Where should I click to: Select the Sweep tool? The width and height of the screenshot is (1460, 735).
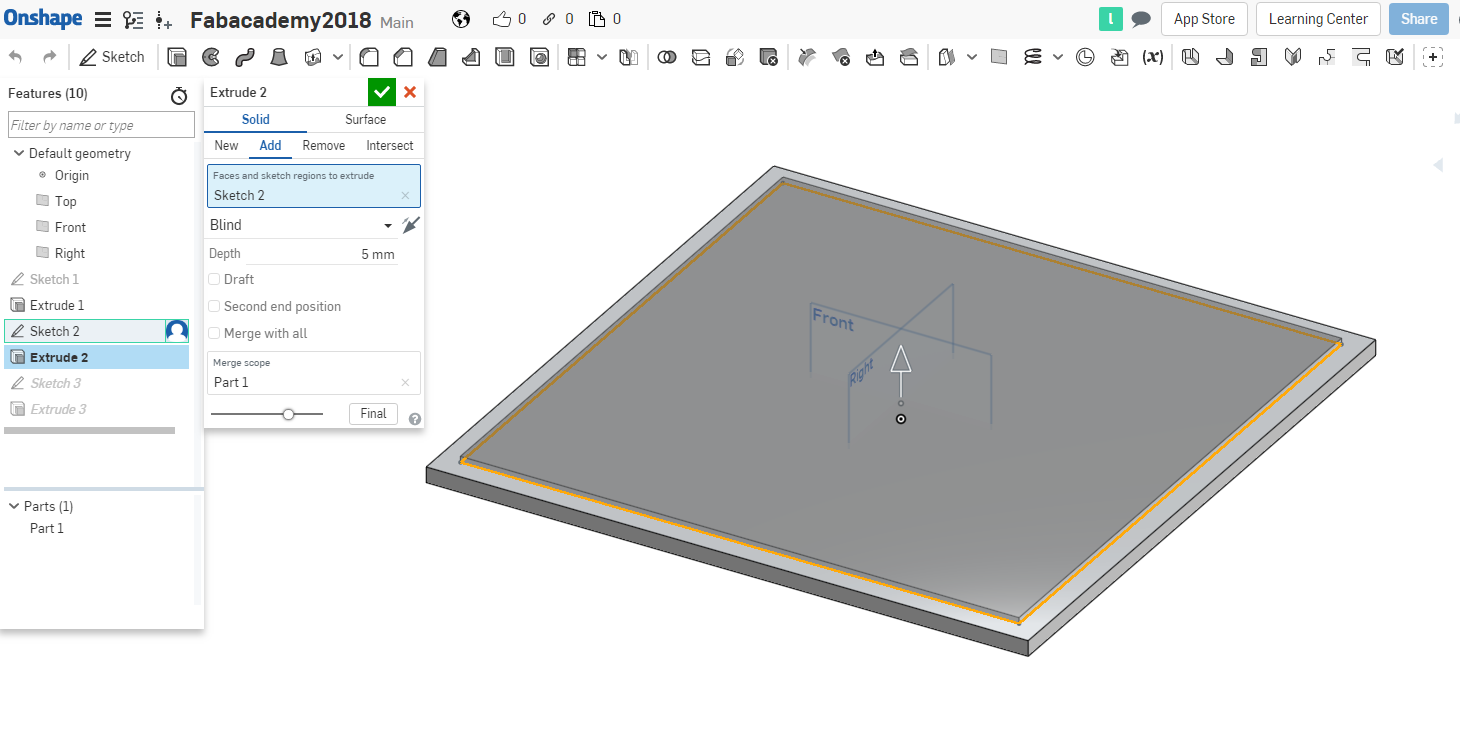244,57
